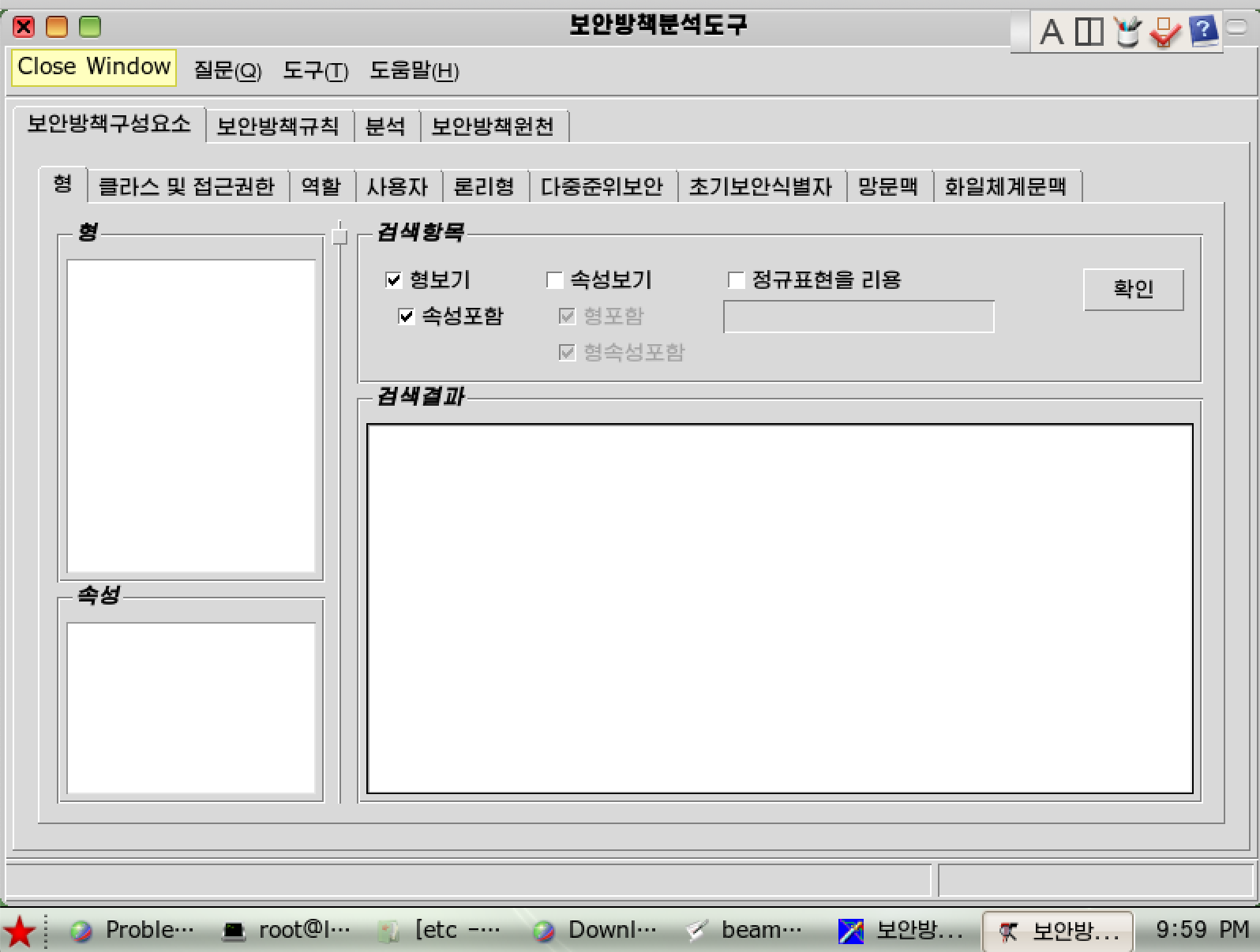
Task: Click the 확인 button
Action: 1134,289
